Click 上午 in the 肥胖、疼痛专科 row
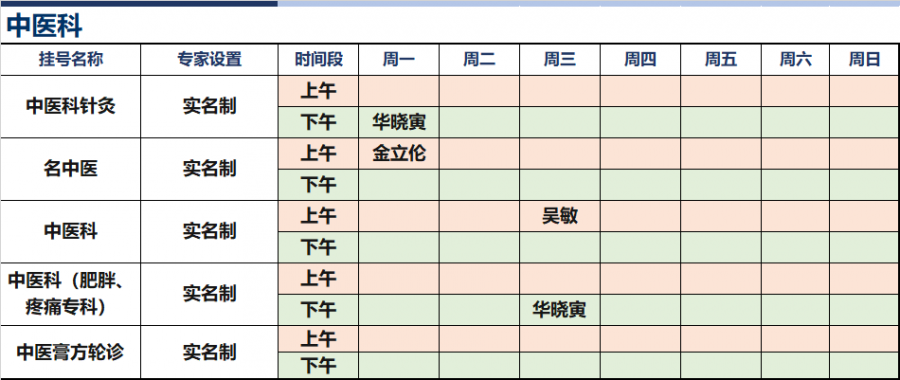 (x=319, y=278)
